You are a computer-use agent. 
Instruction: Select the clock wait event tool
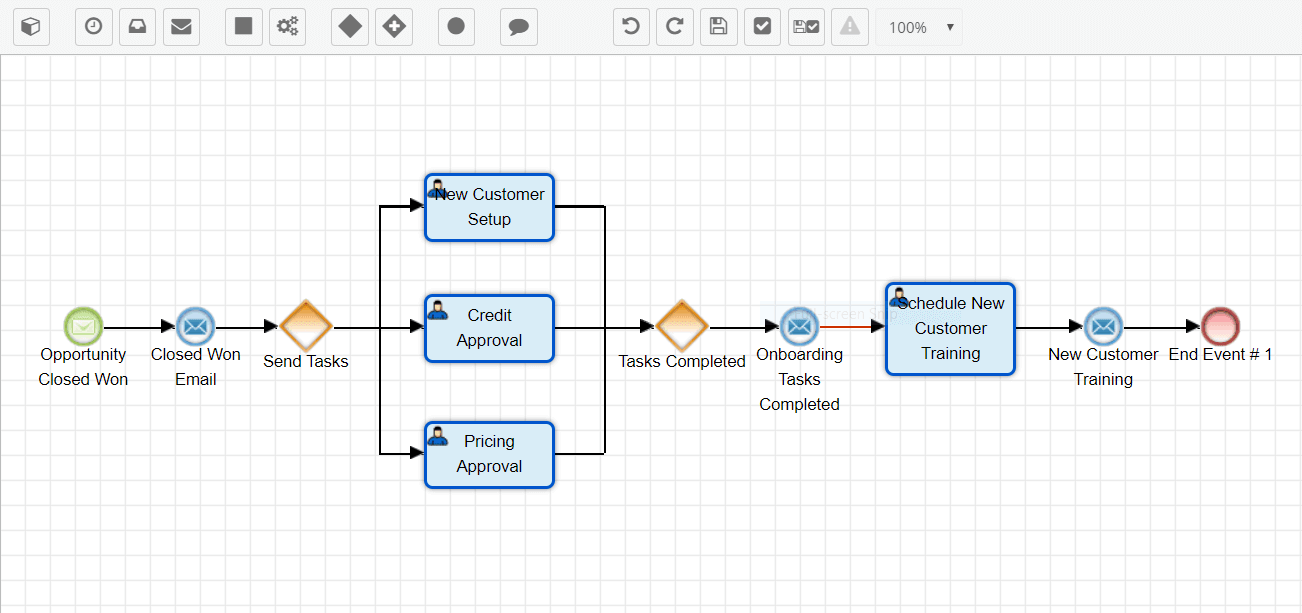coord(94,27)
